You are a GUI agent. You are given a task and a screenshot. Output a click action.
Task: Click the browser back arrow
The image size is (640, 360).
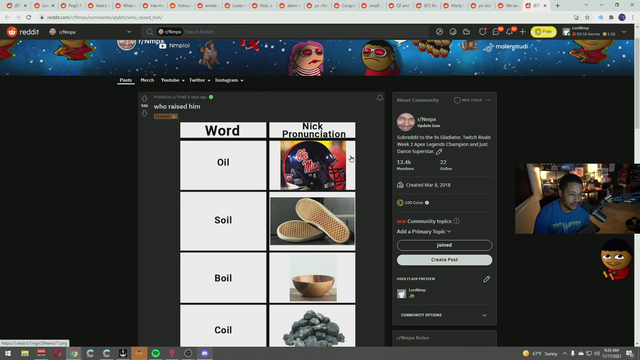[x=7, y=18]
